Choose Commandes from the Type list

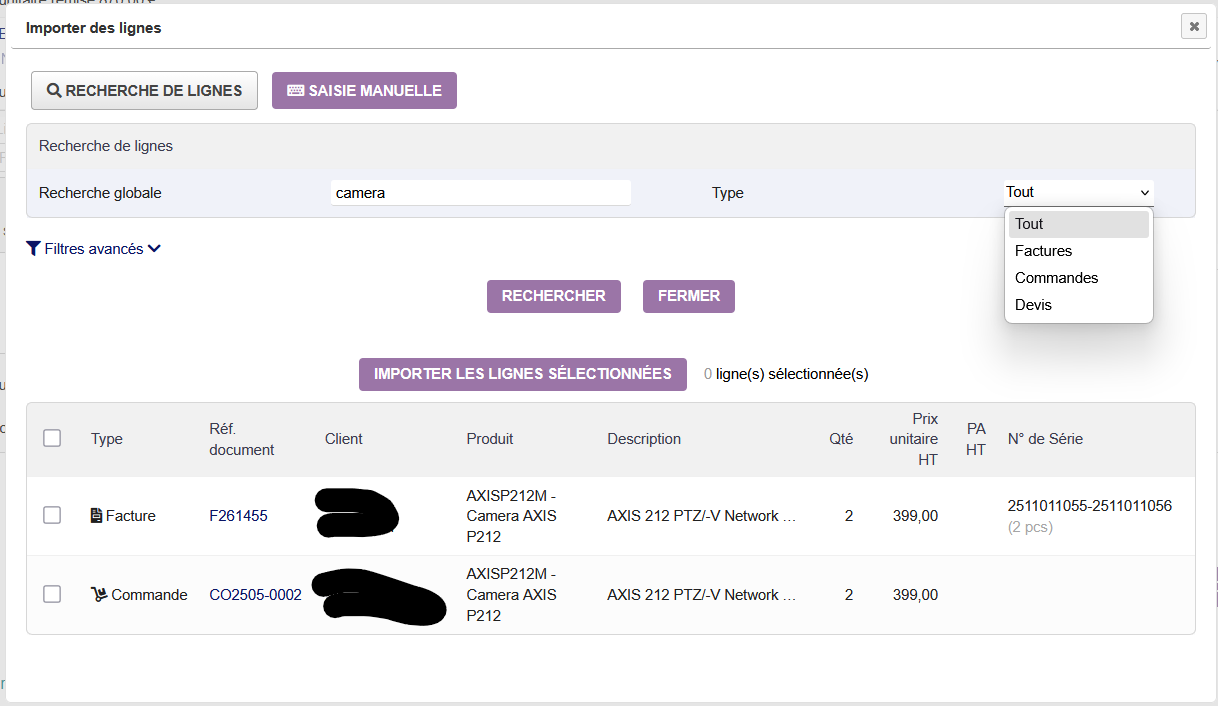[x=1056, y=278]
